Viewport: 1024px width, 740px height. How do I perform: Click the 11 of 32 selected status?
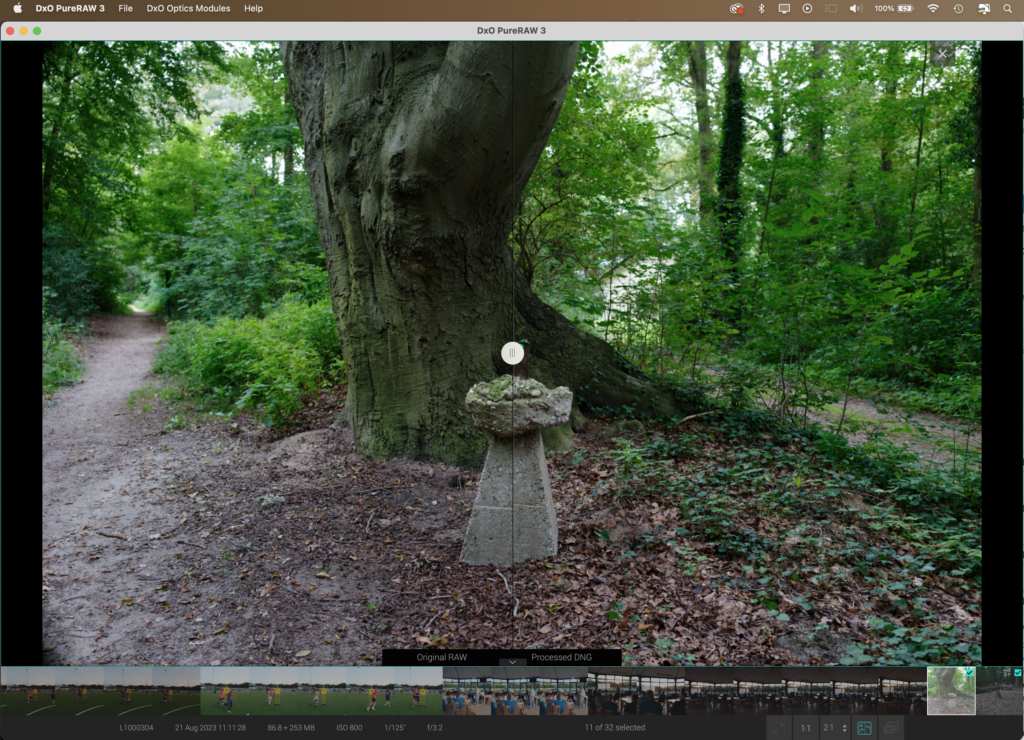615,728
